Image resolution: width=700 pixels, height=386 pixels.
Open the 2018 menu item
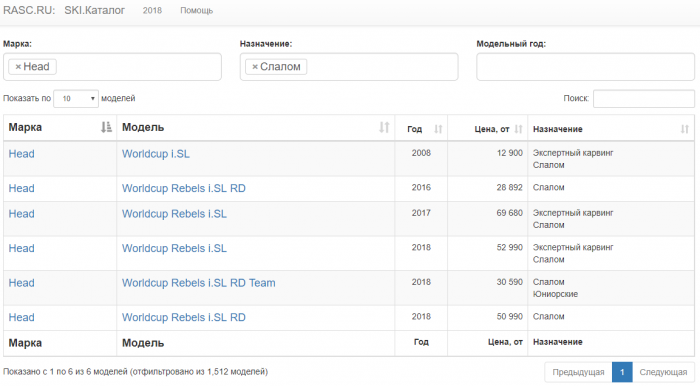152,10
